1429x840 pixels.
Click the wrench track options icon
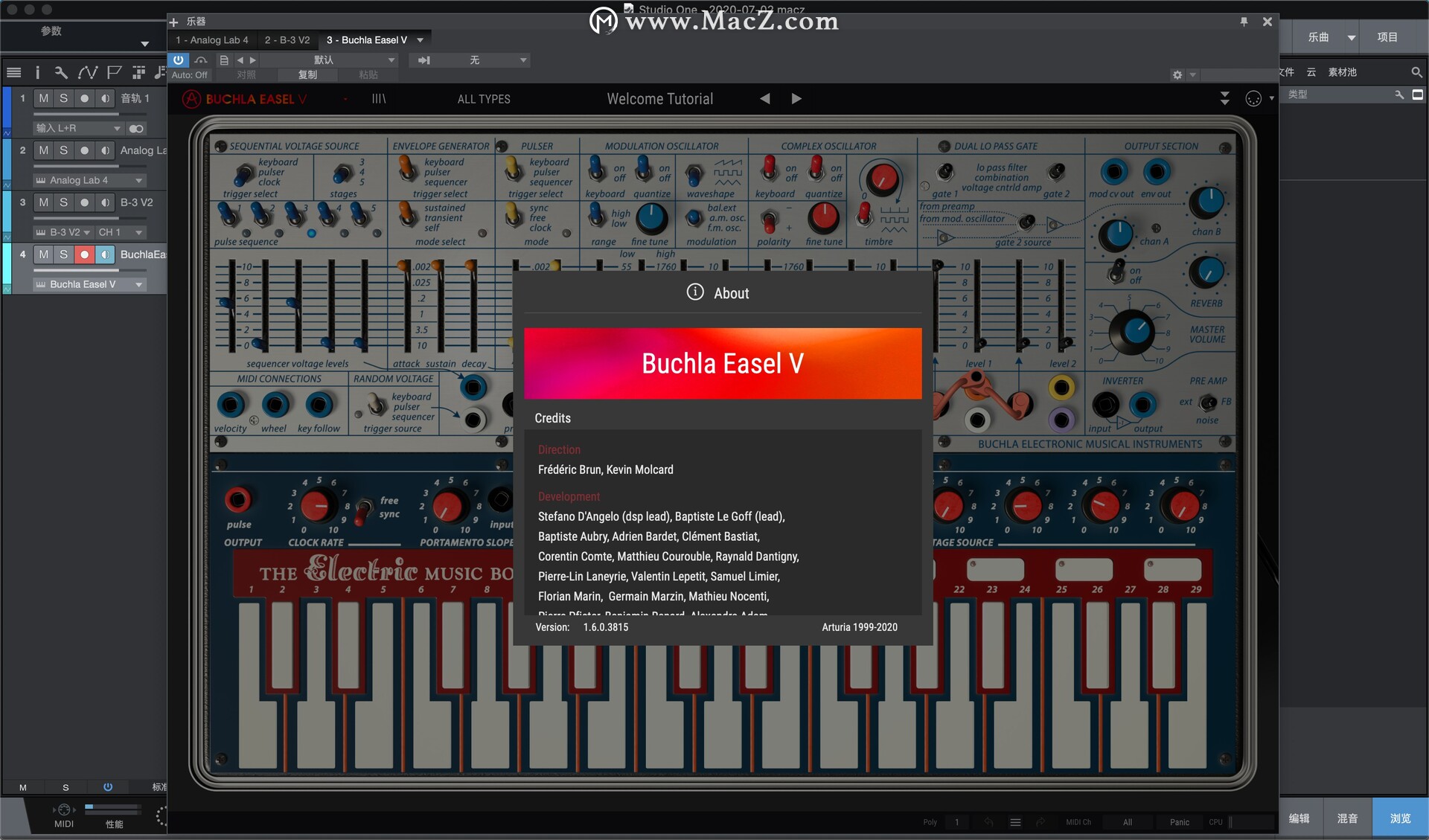(61, 72)
